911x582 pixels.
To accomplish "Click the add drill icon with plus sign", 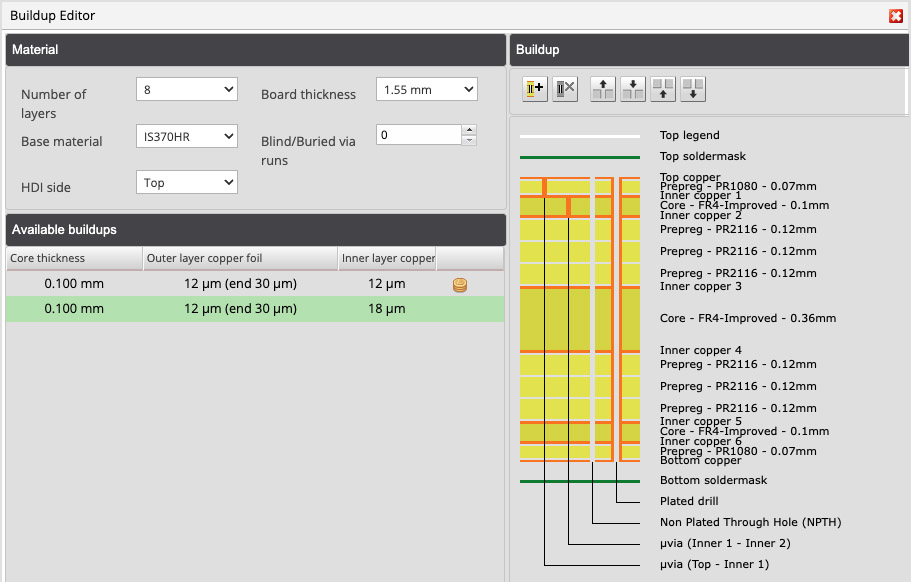I will coord(534,89).
